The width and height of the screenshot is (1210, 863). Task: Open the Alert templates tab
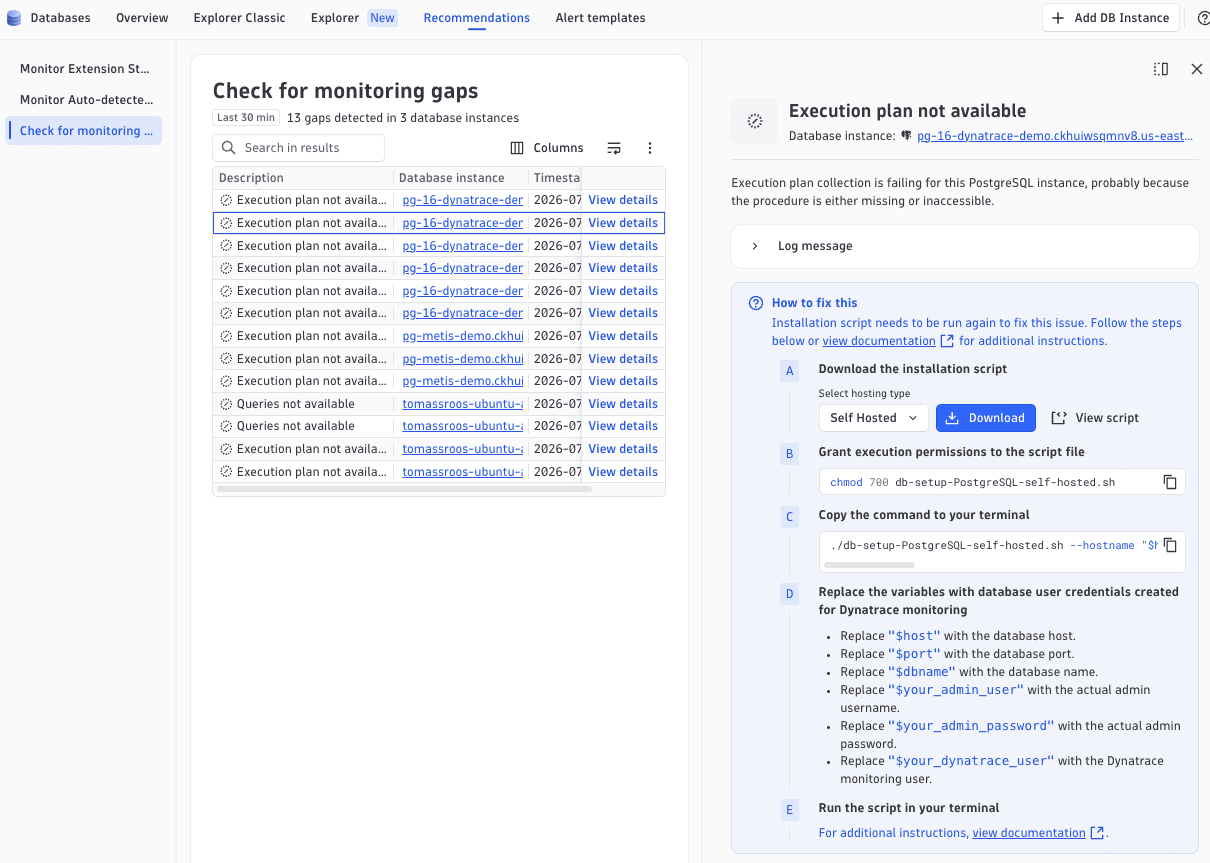pyautogui.click(x=600, y=18)
